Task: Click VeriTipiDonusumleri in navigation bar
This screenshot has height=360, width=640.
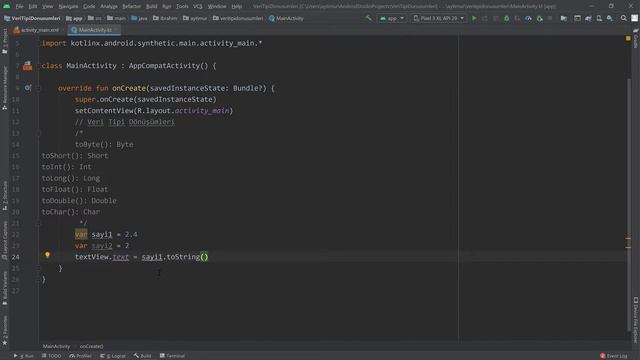Action: (x=32, y=18)
